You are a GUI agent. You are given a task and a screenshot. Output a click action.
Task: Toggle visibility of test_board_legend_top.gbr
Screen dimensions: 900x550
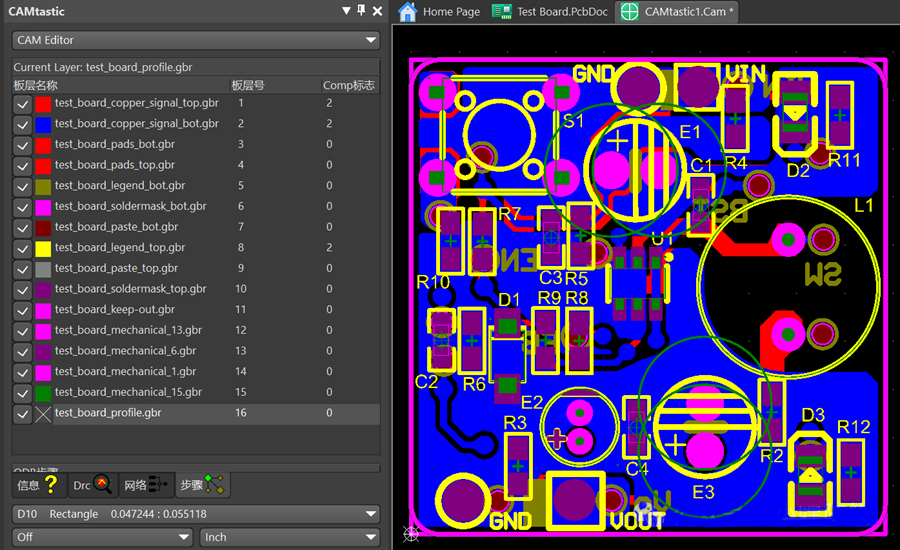coord(22,248)
